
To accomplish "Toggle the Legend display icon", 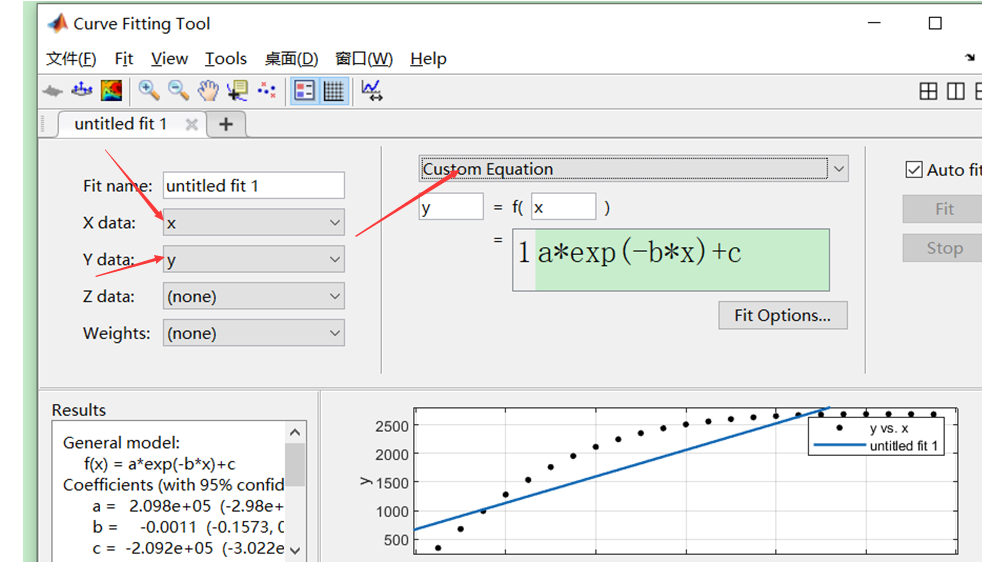I will coord(304,91).
